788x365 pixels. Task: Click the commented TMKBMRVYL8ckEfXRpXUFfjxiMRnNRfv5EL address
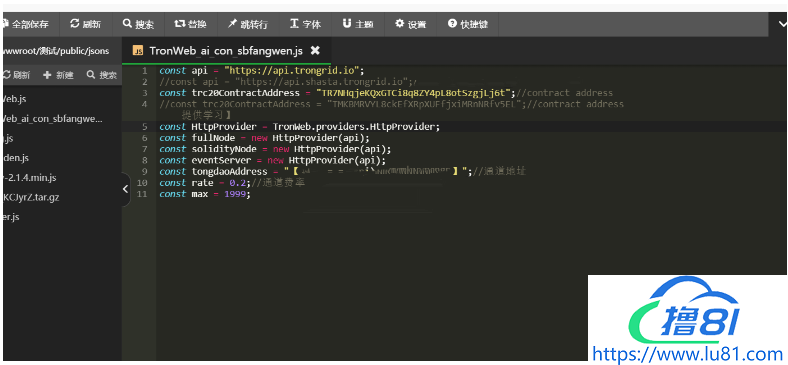pos(424,105)
